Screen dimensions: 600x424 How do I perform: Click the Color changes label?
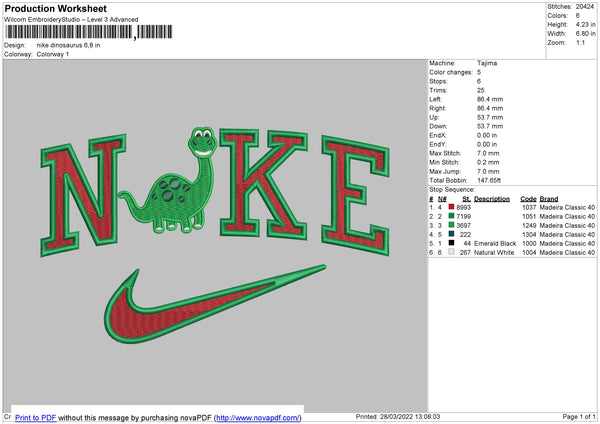coord(451,72)
